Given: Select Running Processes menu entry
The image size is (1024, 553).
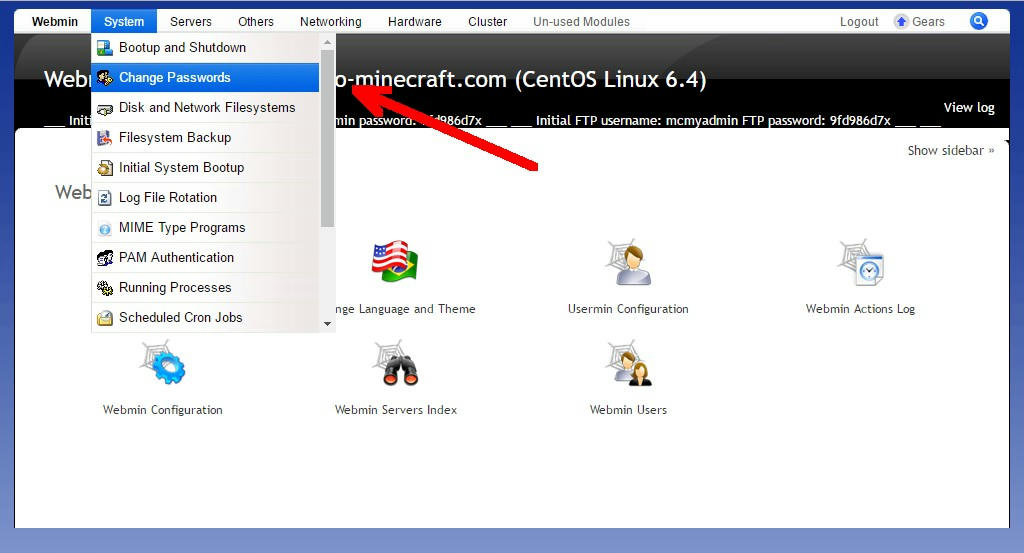Looking at the screenshot, I should [205, 288].
